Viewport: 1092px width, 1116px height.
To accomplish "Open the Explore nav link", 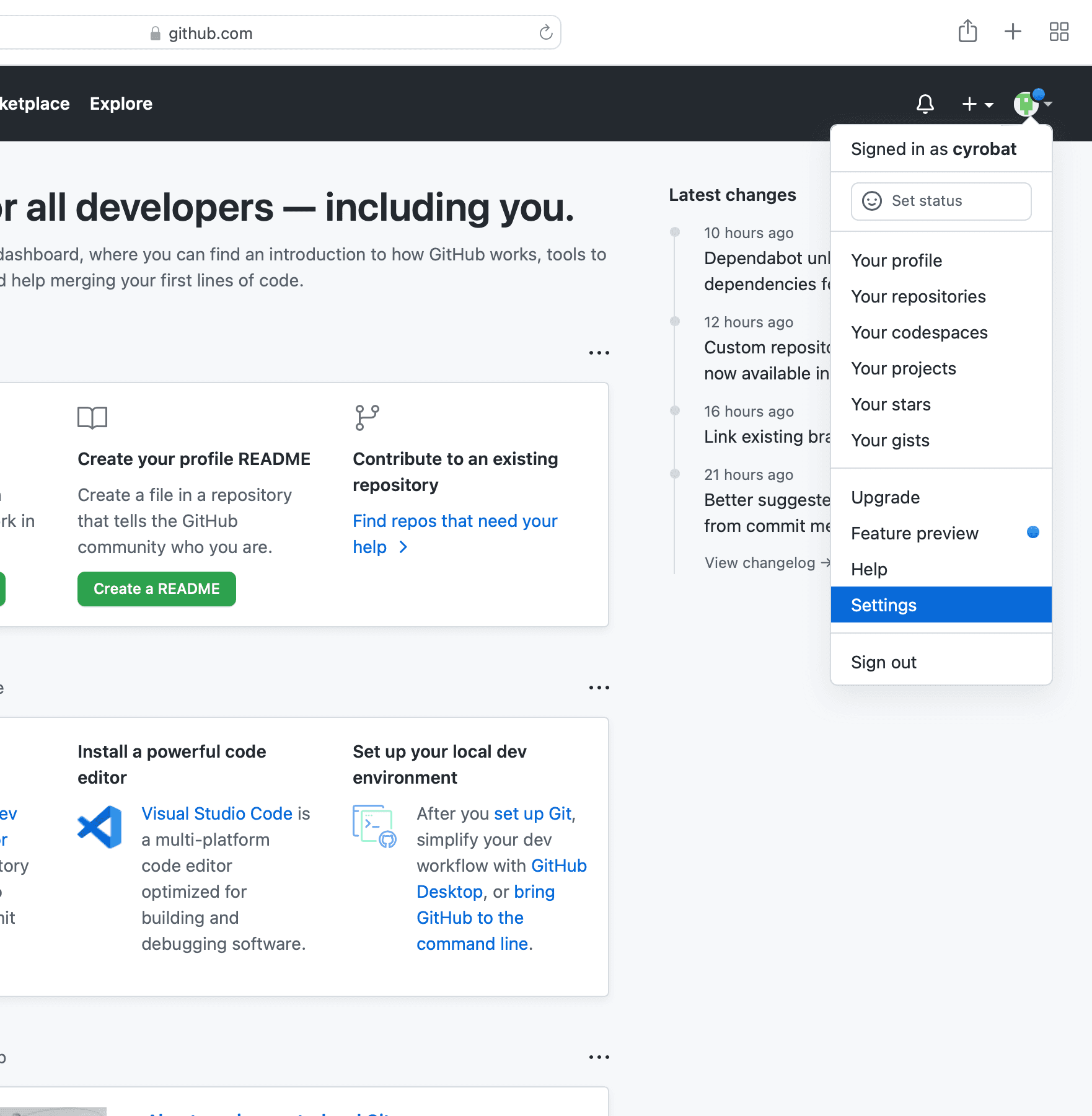I will [121, 104].
